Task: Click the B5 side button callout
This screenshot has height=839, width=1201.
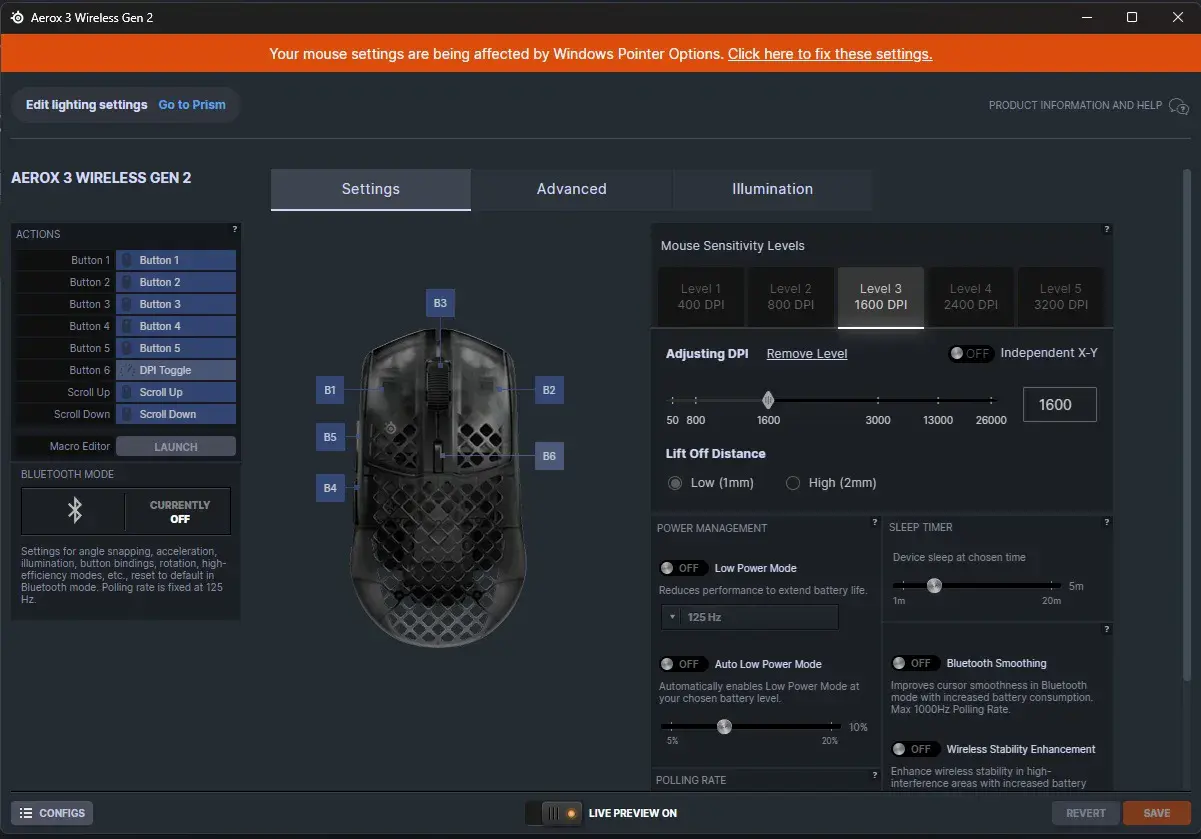Action: click(x=330, y=436)
